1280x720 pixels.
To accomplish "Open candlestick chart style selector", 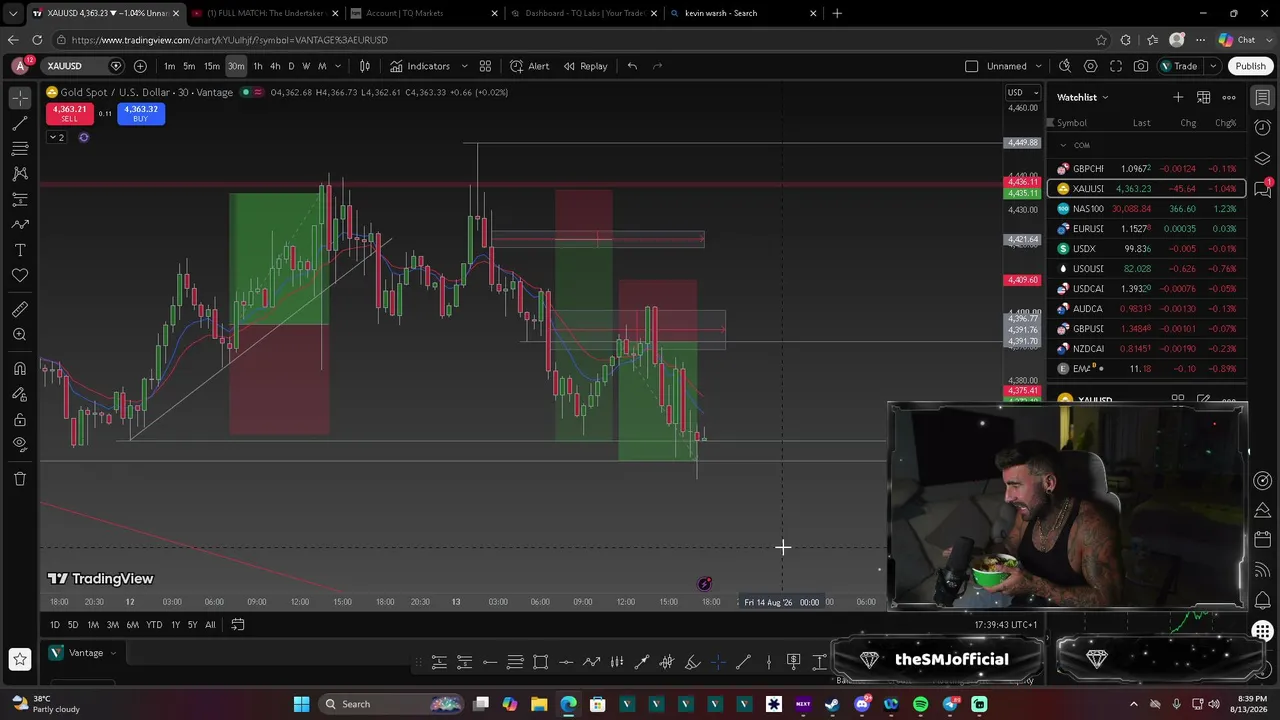I will (365, 66).
